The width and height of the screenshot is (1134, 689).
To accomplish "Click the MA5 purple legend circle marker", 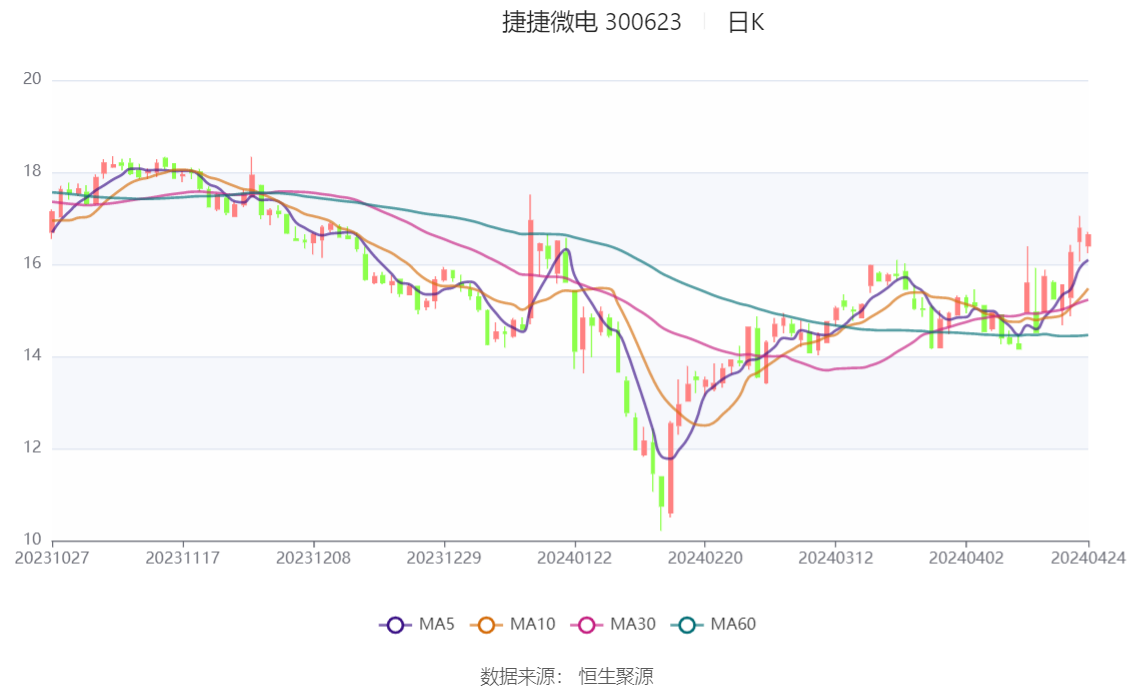I will (x=395, y=625).
